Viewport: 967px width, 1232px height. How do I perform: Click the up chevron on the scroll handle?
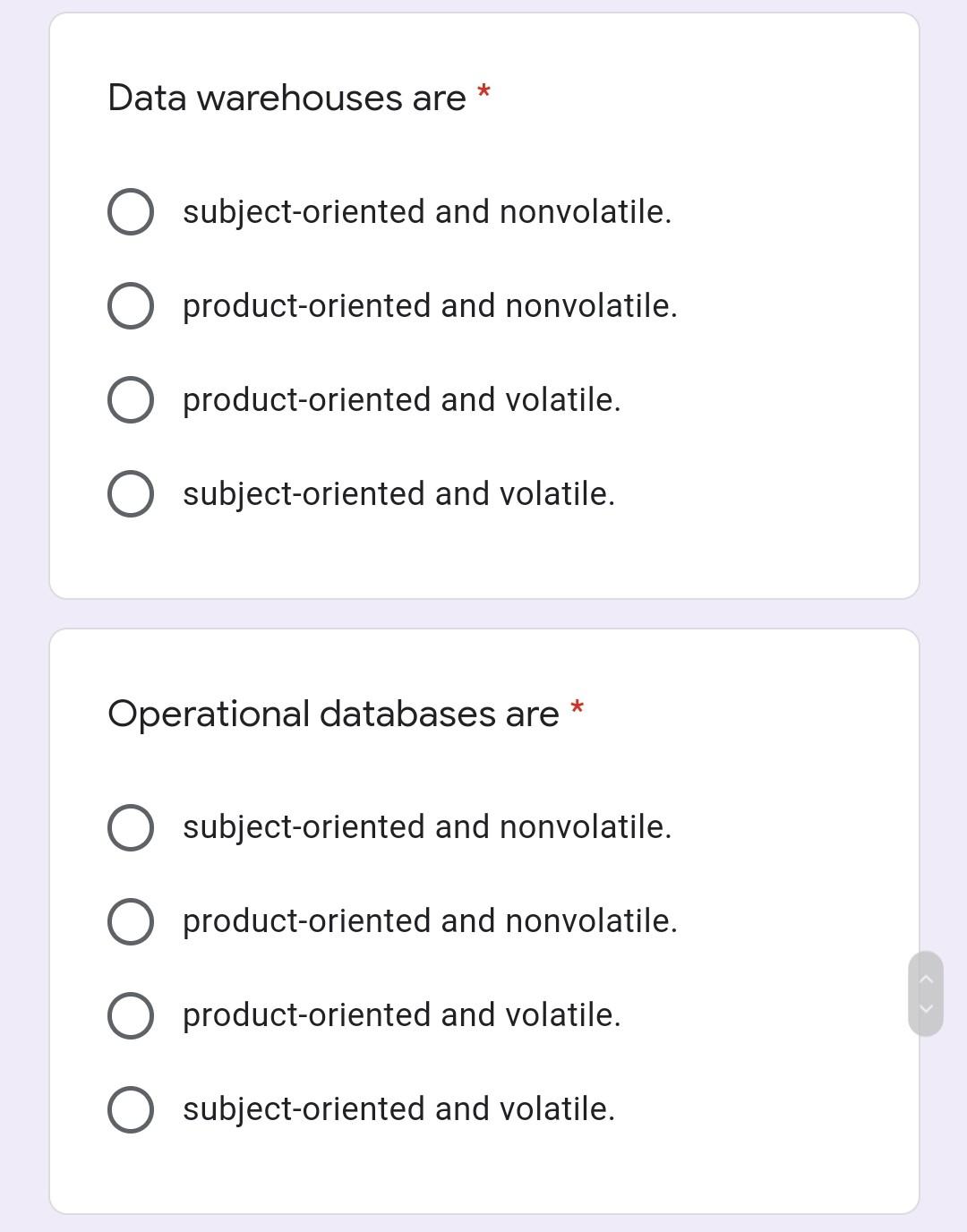(x=926, y=980)
